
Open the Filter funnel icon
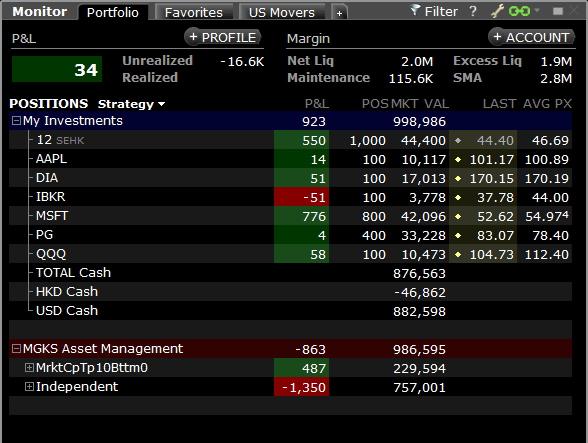pyautogui.click(x=414, y=11)
